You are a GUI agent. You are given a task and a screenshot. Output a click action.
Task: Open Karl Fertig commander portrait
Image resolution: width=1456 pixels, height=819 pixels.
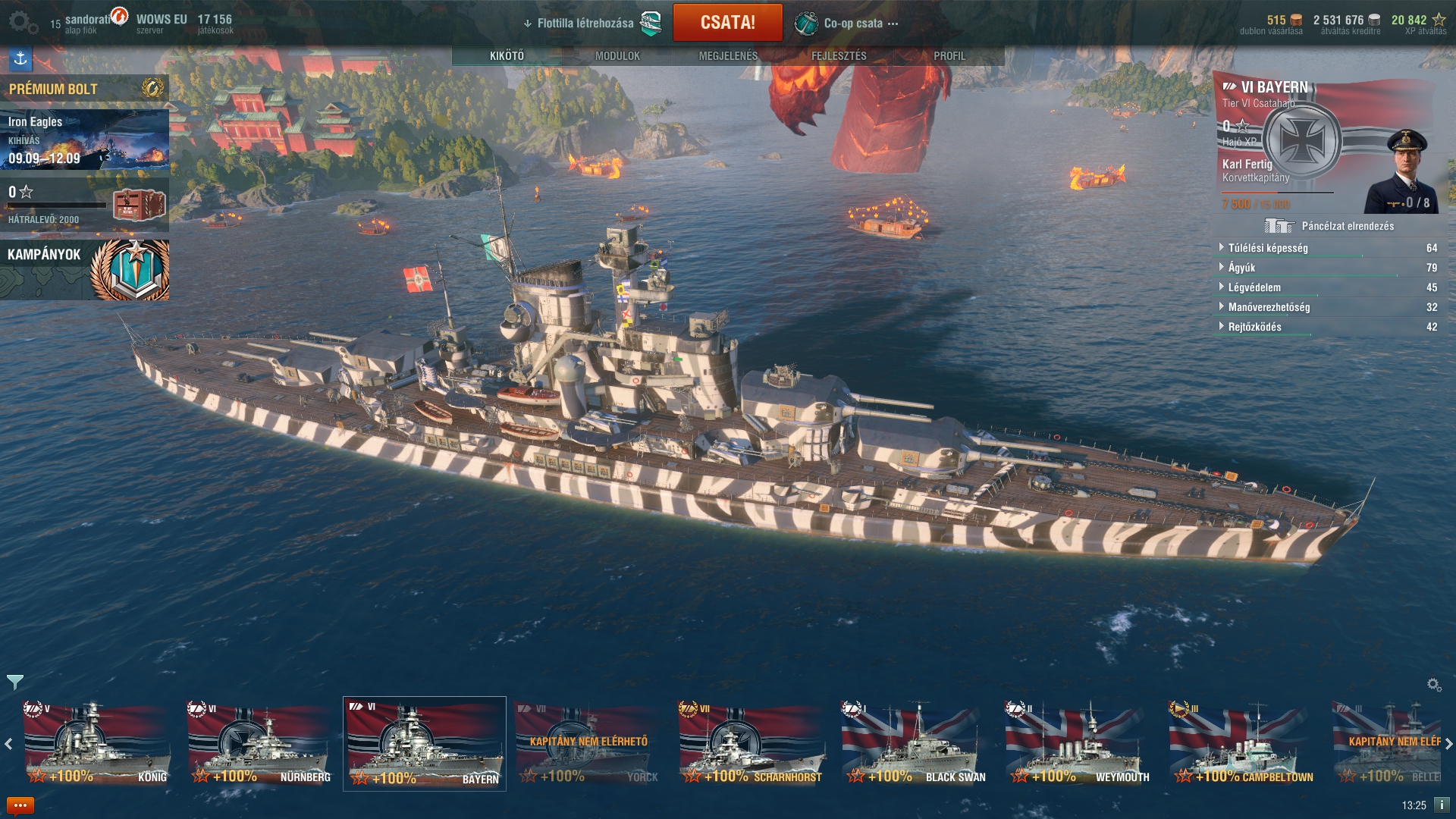(1401, 171)
